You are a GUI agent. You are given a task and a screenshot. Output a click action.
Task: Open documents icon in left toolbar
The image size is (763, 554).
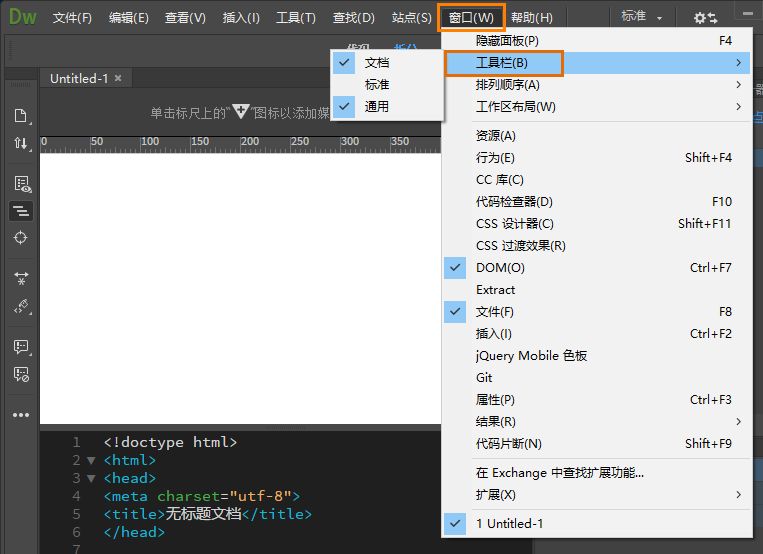point(21,116)
